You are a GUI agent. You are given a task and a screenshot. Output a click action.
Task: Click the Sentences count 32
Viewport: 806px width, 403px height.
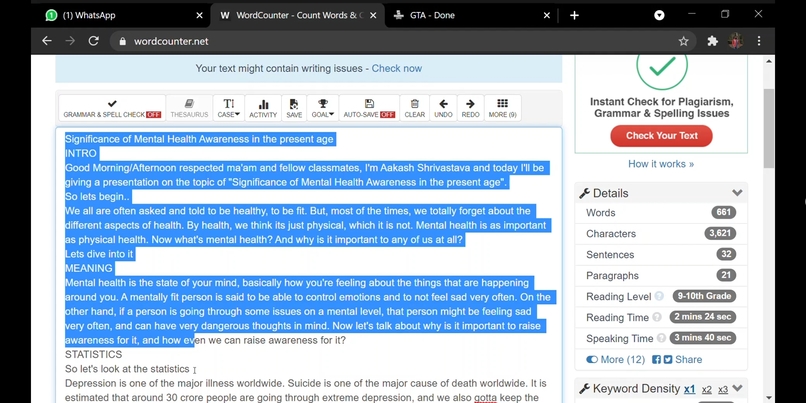point(726,254)
